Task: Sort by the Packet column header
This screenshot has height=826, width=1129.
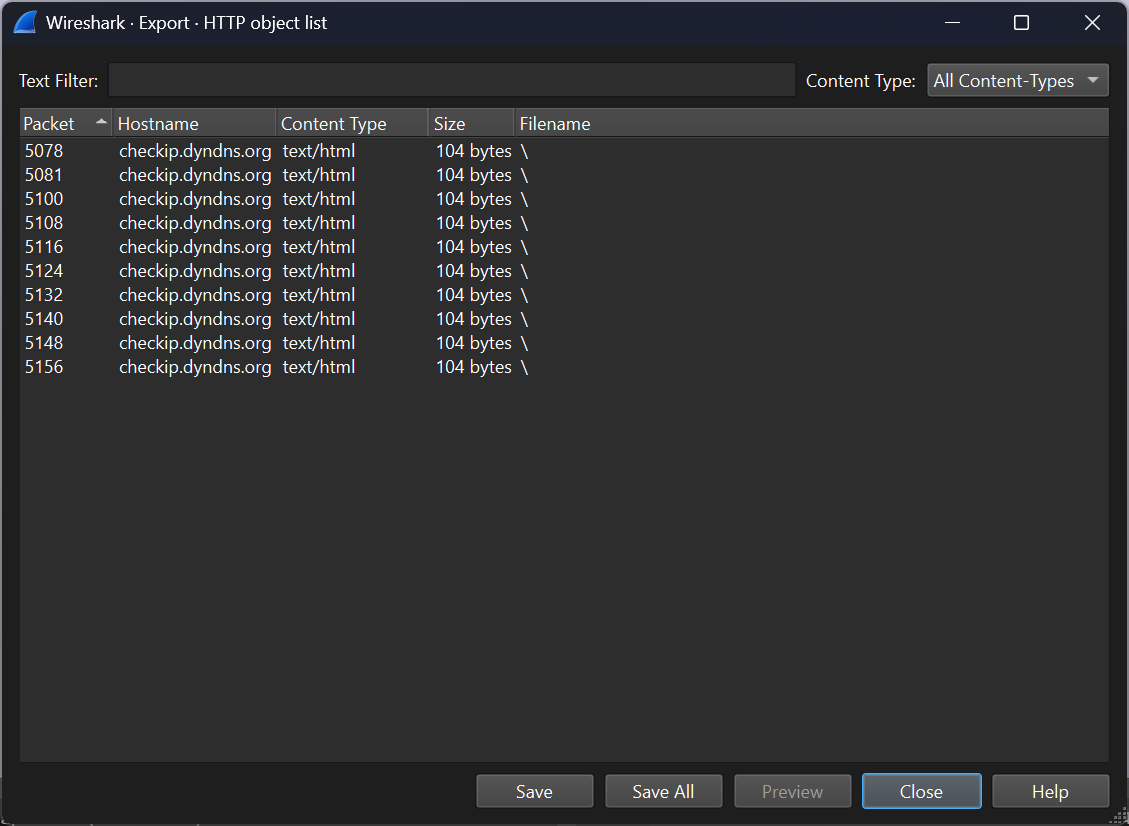Action: click(x=66, y=123)
